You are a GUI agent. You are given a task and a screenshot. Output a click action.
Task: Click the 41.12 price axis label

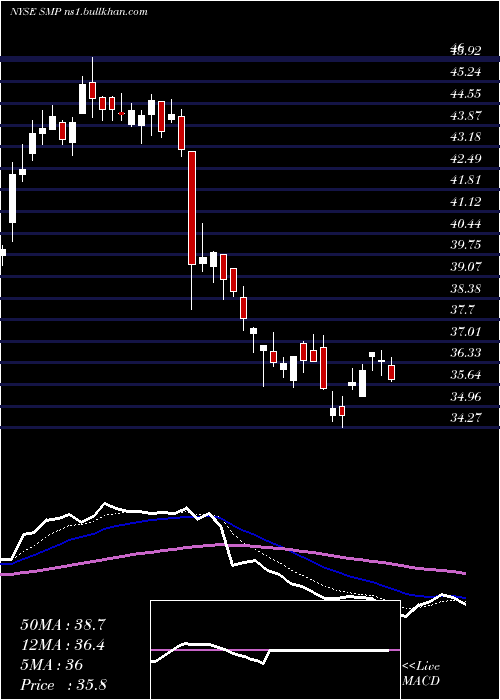[x=466, y=202]
